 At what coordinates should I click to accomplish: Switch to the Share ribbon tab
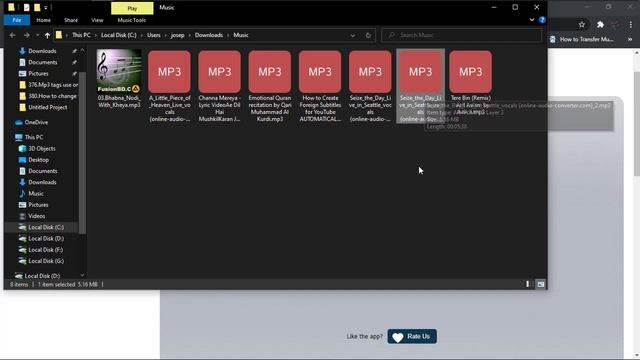71,20
